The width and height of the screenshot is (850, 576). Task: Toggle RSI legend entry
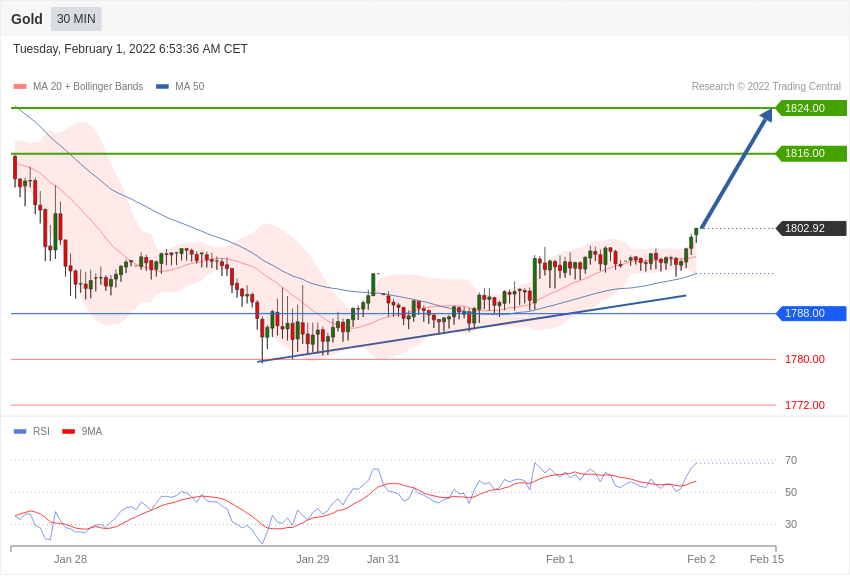(x=31, y=431)
